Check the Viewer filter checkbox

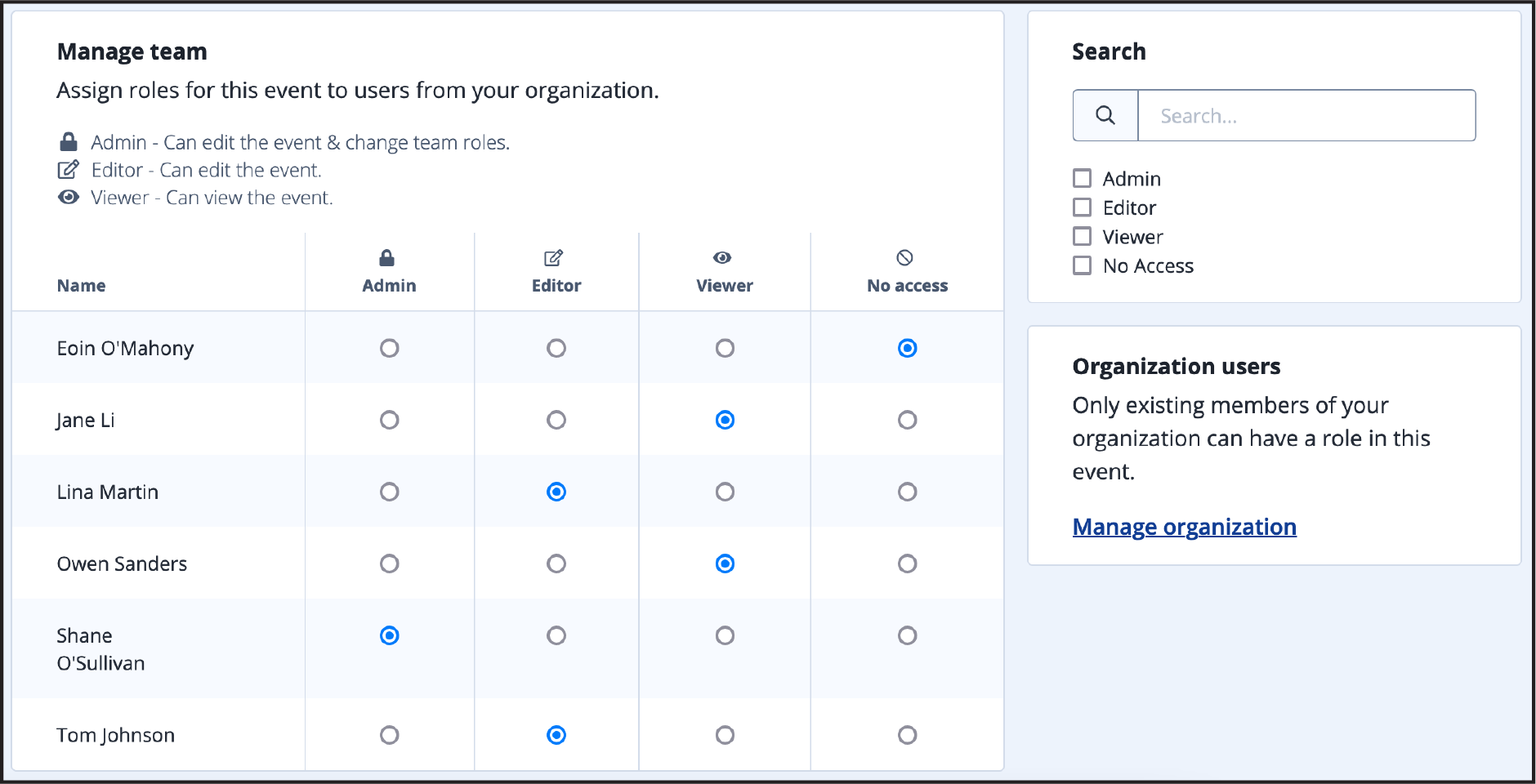[x=1082, y=237]
